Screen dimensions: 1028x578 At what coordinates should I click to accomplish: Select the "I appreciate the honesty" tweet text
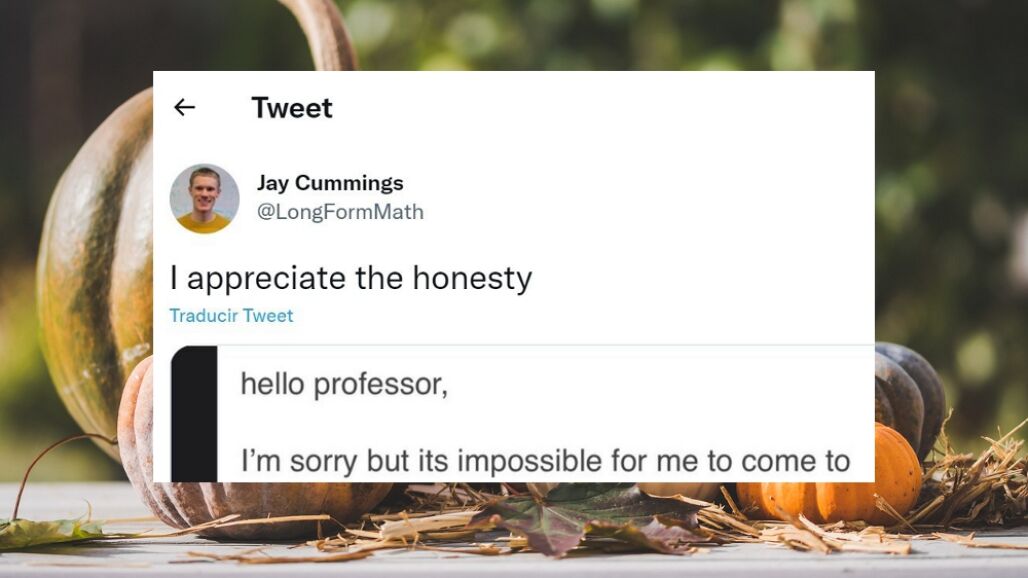click(x=351, y=278)
